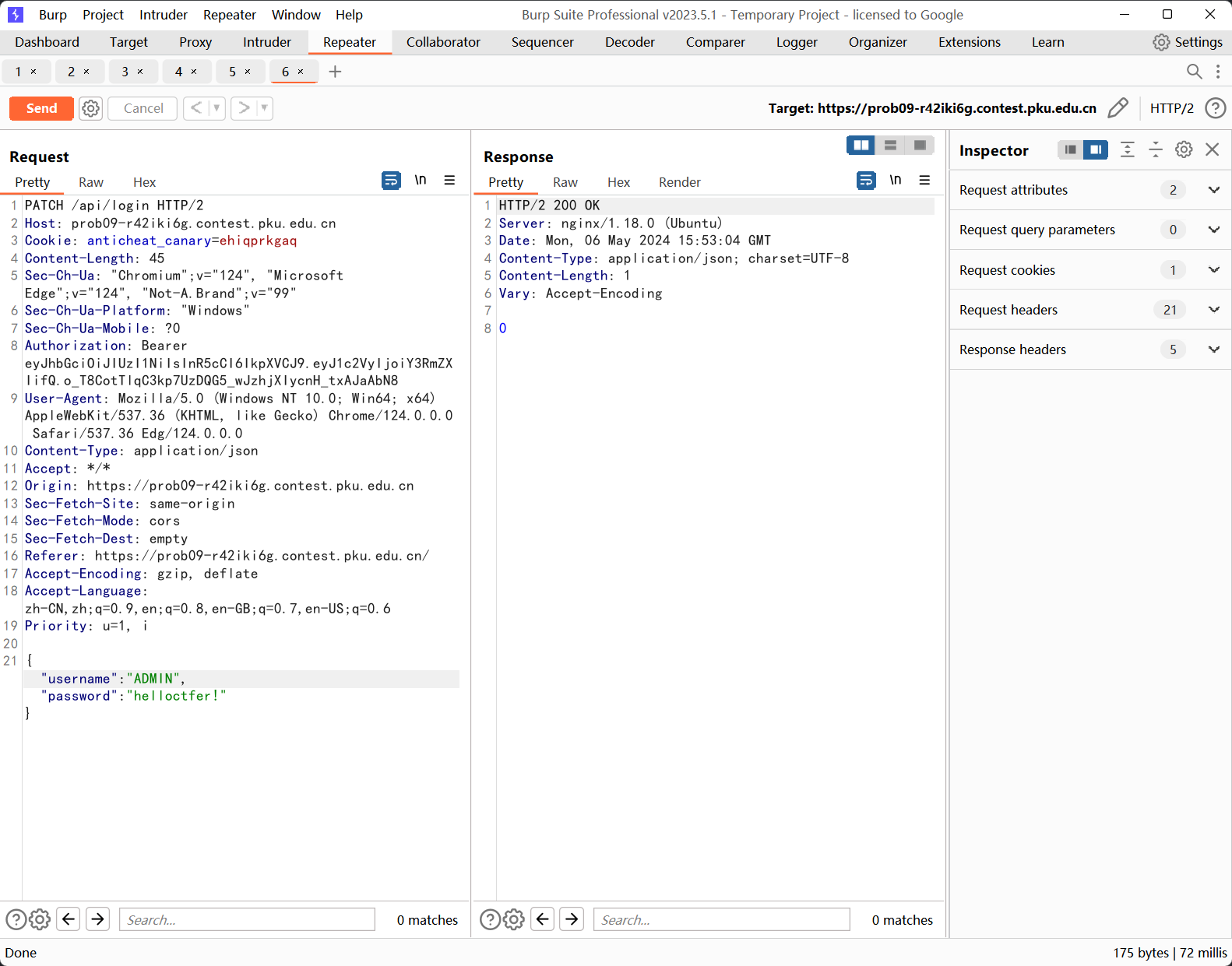1232x966 pixels.
Task: Click HTTP/2 protocol toggle
Action: point(1171,108)
